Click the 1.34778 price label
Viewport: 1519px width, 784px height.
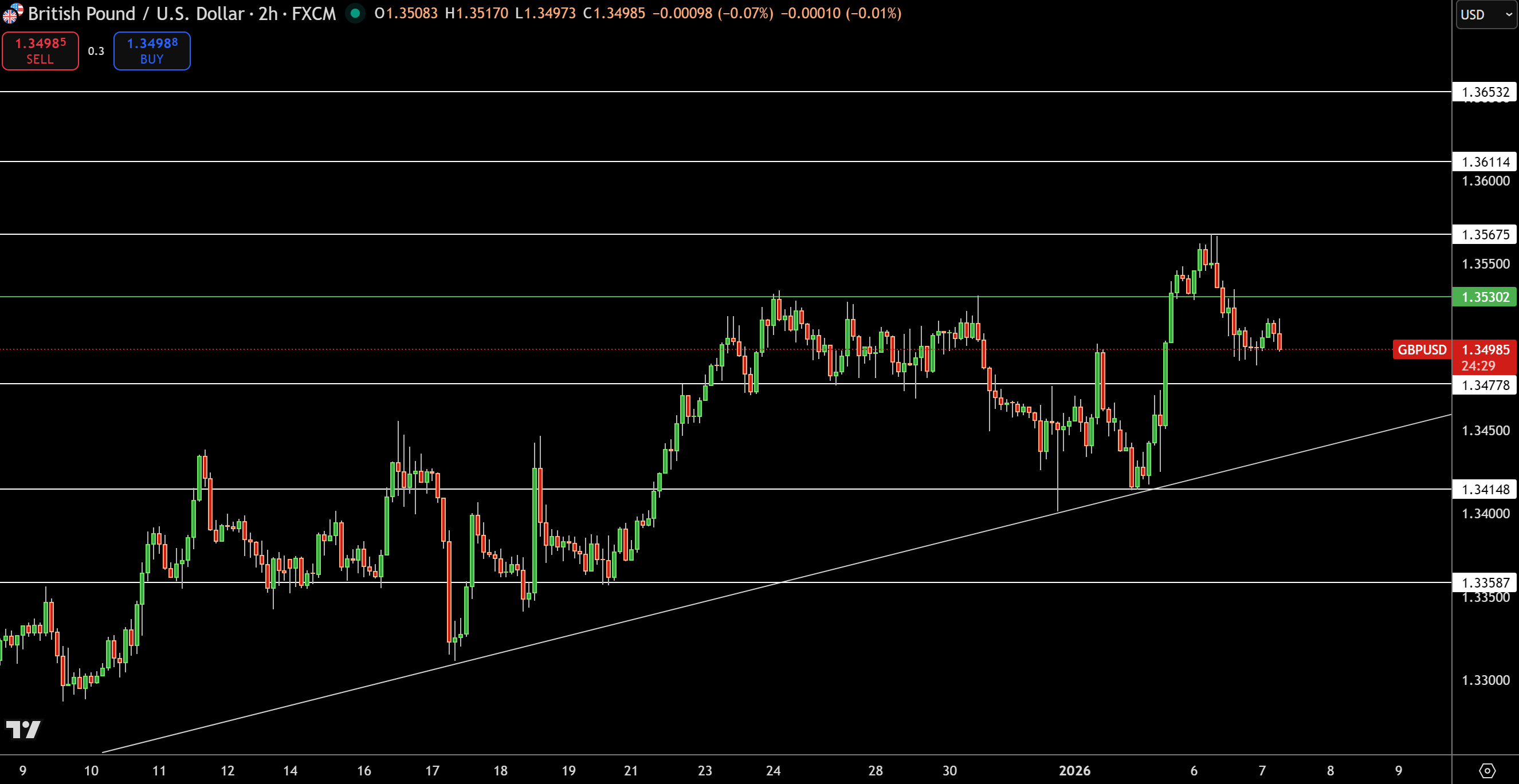[x=1485, y=385]
